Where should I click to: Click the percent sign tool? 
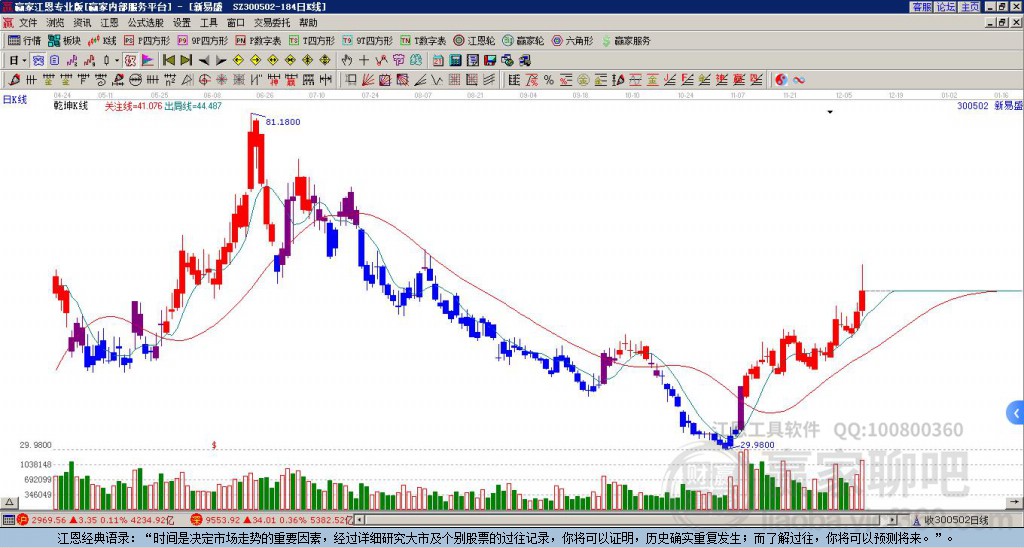coord(549,80)
